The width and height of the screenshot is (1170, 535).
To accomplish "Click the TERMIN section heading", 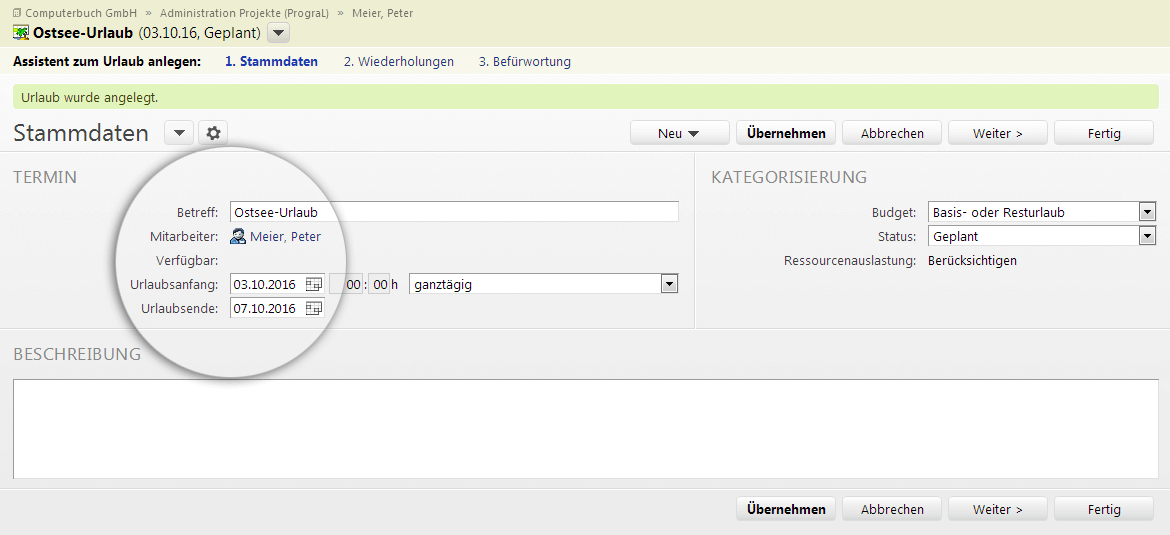I will [x=45, y=177].
